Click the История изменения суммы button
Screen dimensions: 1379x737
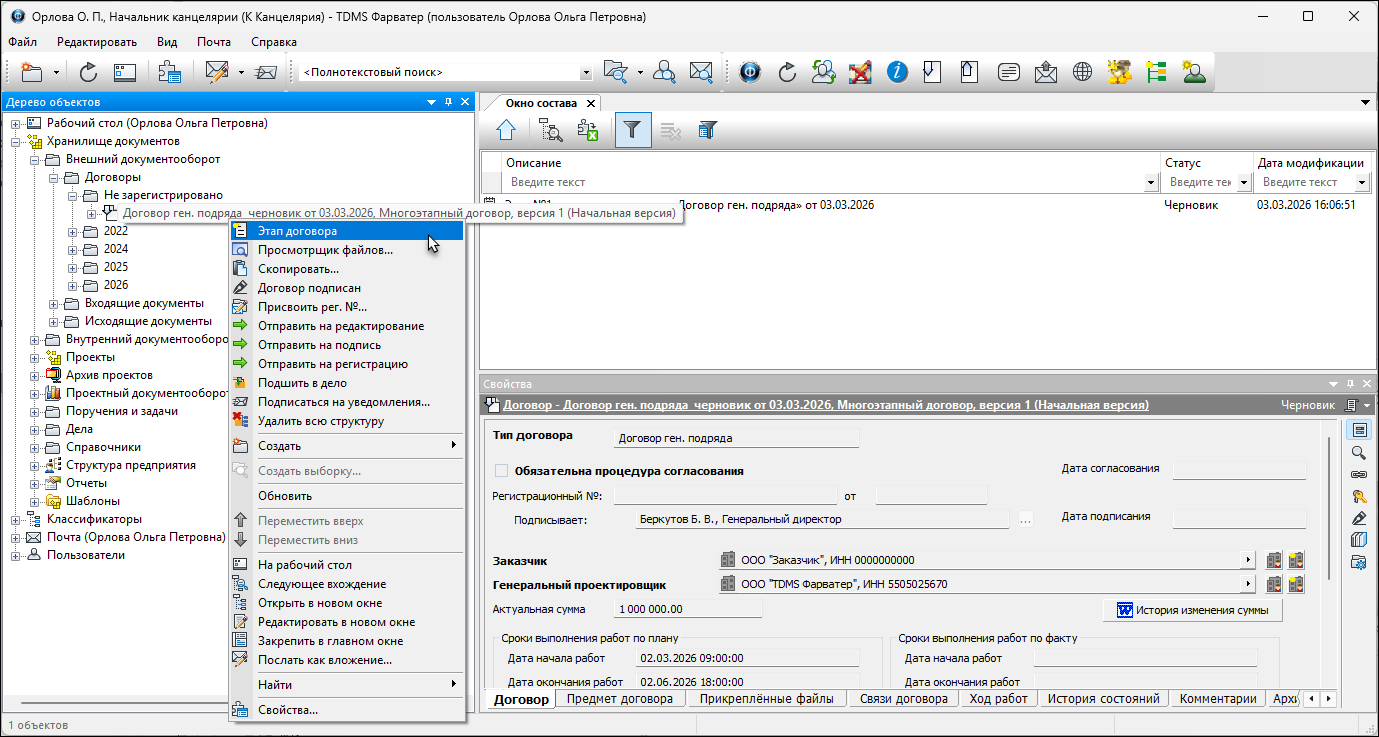click(x=1192, y=610)
